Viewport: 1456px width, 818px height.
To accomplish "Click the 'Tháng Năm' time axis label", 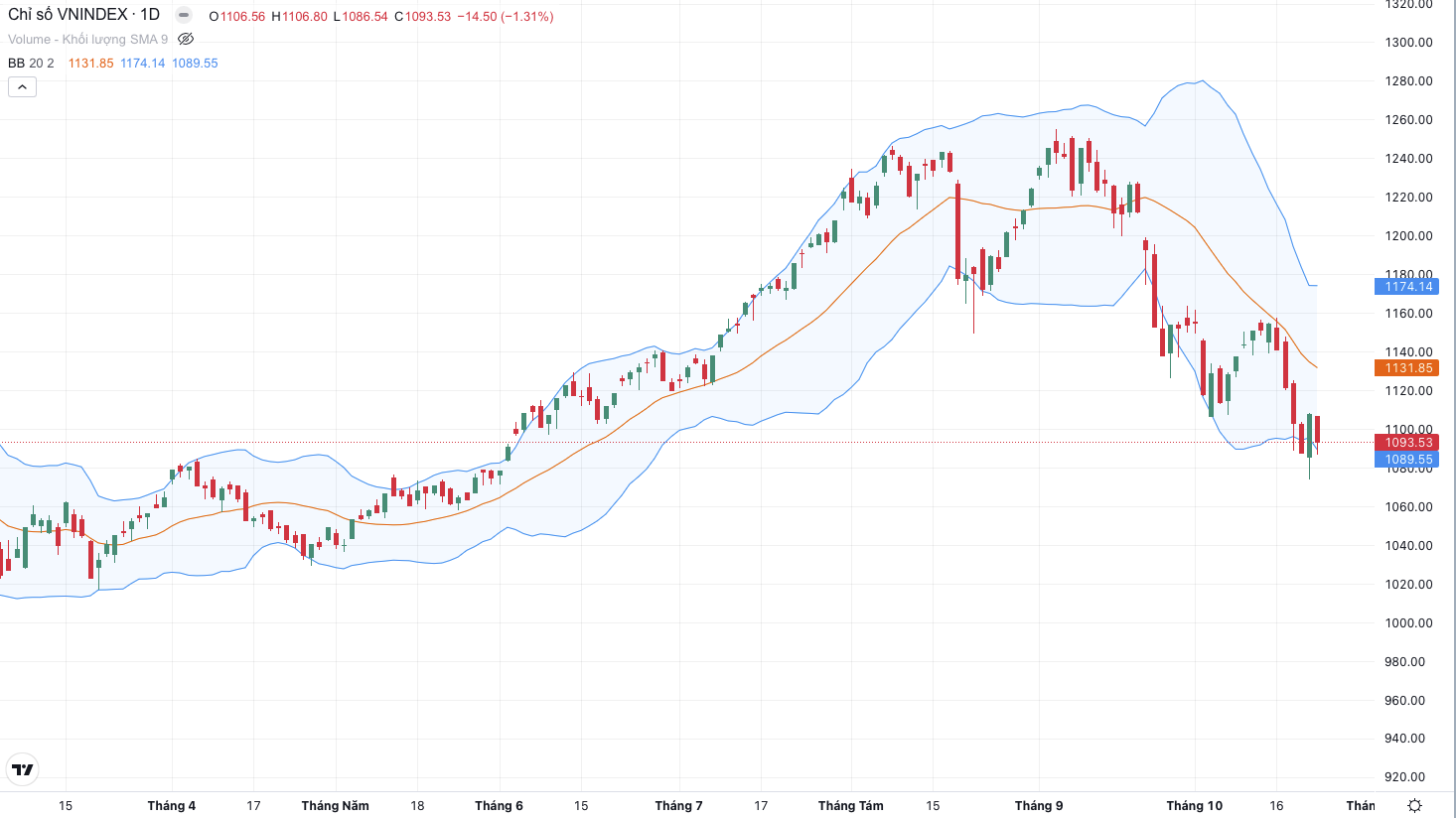I will pos(336,805).
